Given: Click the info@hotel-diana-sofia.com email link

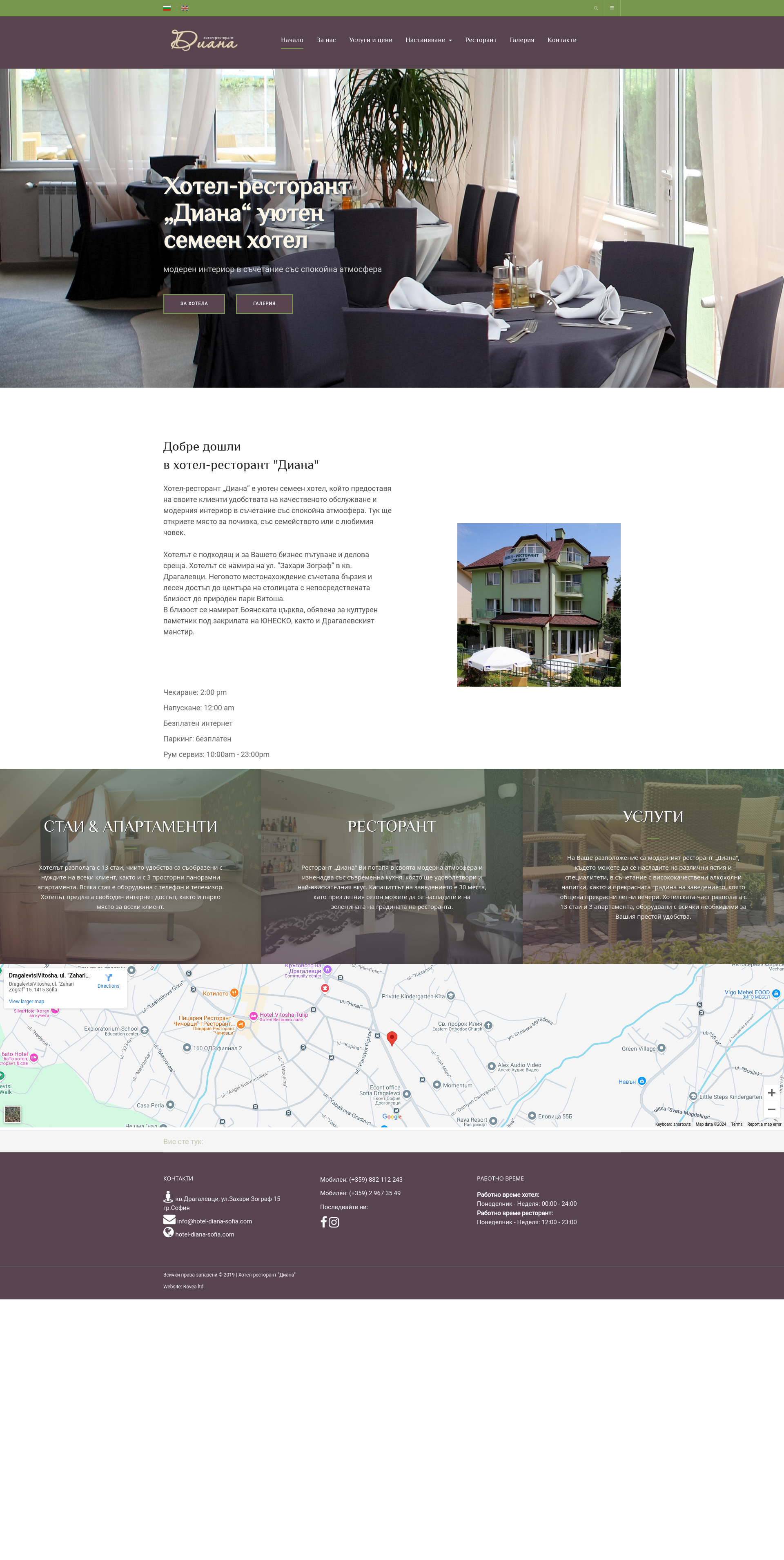Looking at the screenshot, I should [x=214, y=1221].
